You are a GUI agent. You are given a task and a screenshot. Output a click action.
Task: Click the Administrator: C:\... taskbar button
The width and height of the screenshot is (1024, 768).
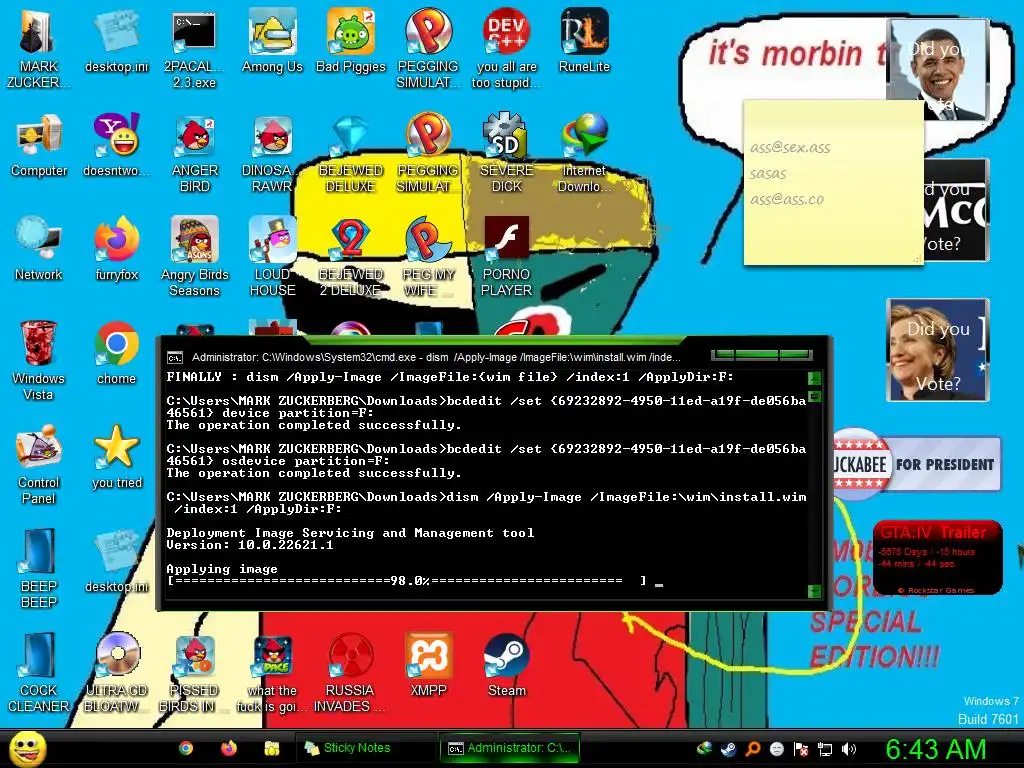click(510, 748)
